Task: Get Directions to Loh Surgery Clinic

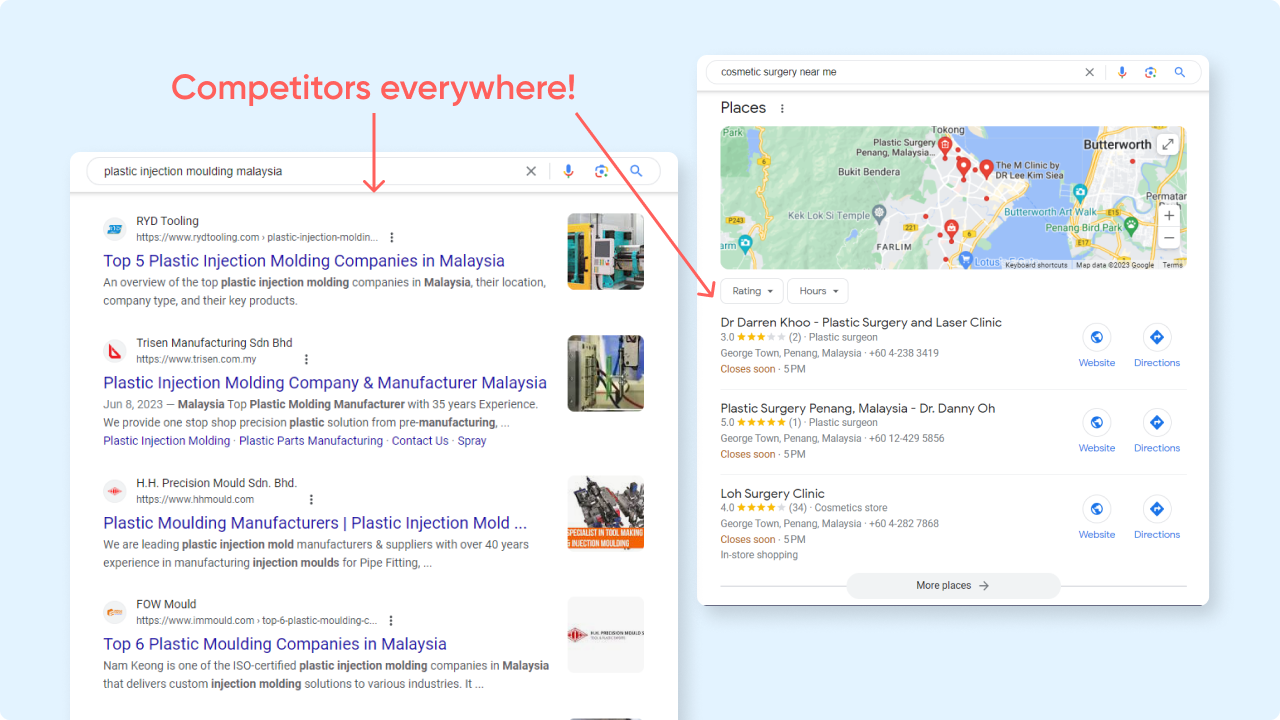Action: [1157, 518]
